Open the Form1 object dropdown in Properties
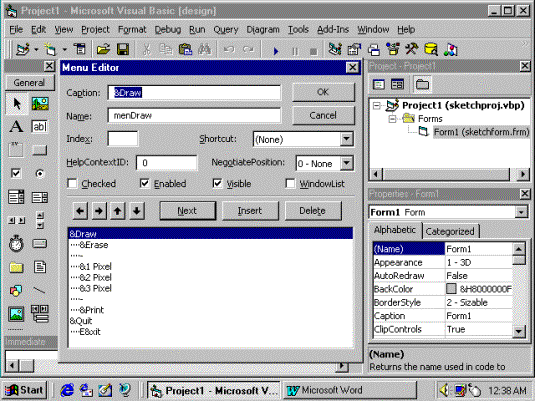Image resolution: width=535 pixels, height=401 pixels. pyautogui.click(x=521, y=212)
